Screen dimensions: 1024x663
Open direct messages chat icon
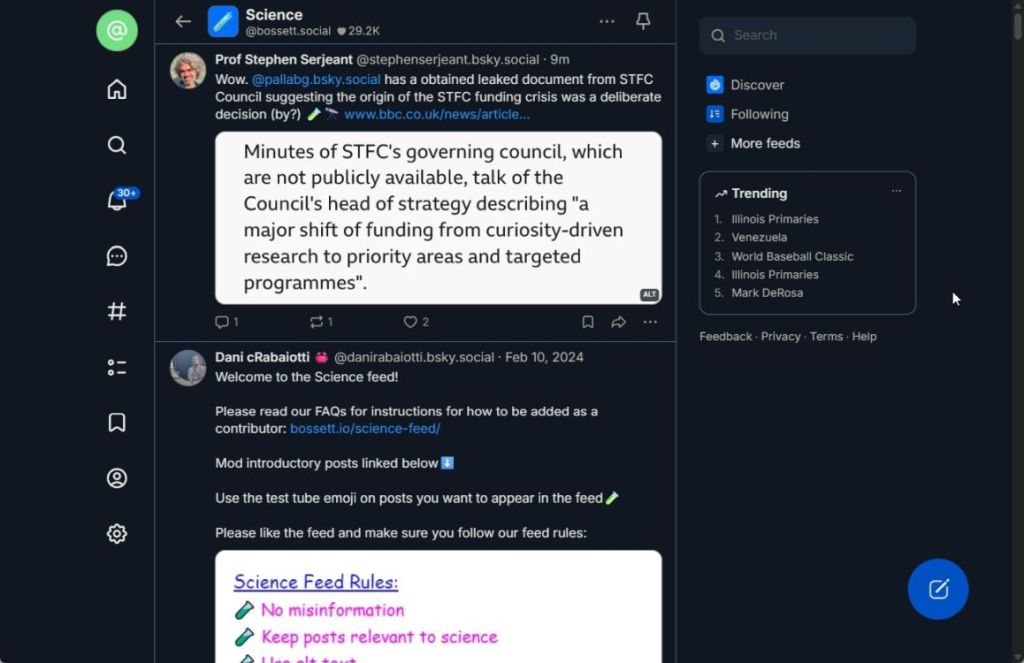point(117,256)
